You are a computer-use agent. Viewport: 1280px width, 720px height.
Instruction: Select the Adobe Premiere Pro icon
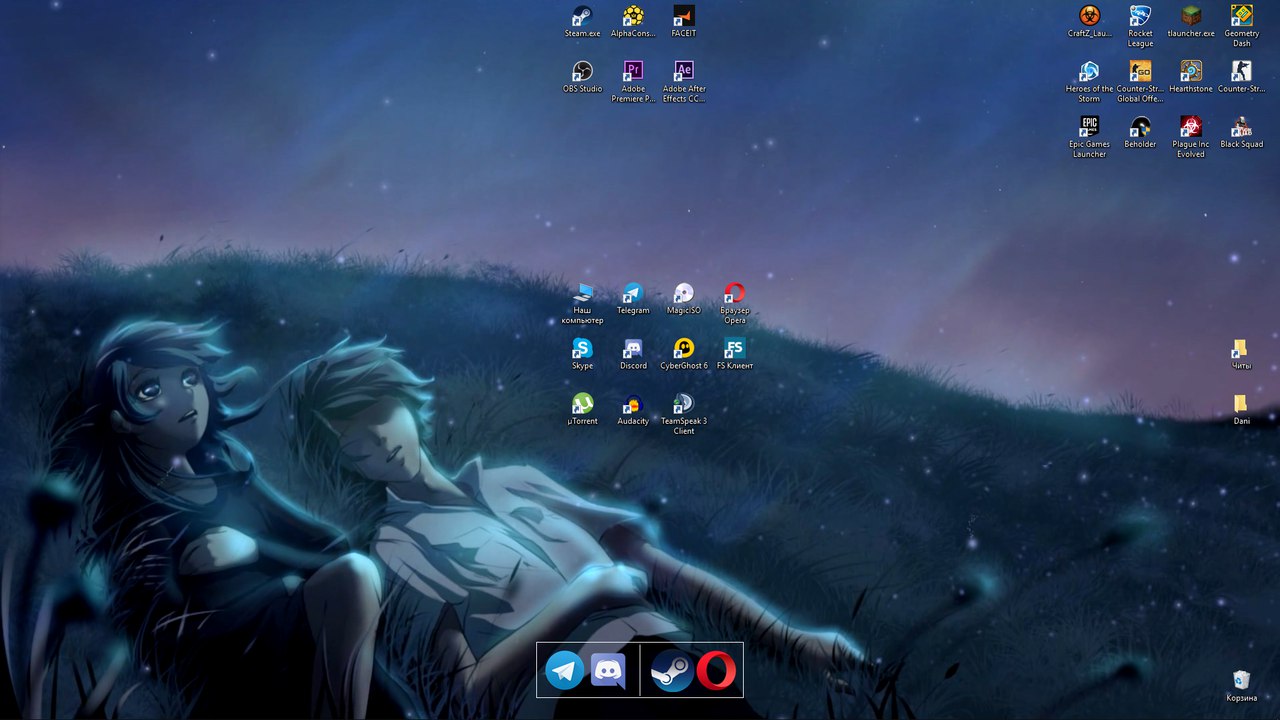point(633,82)
